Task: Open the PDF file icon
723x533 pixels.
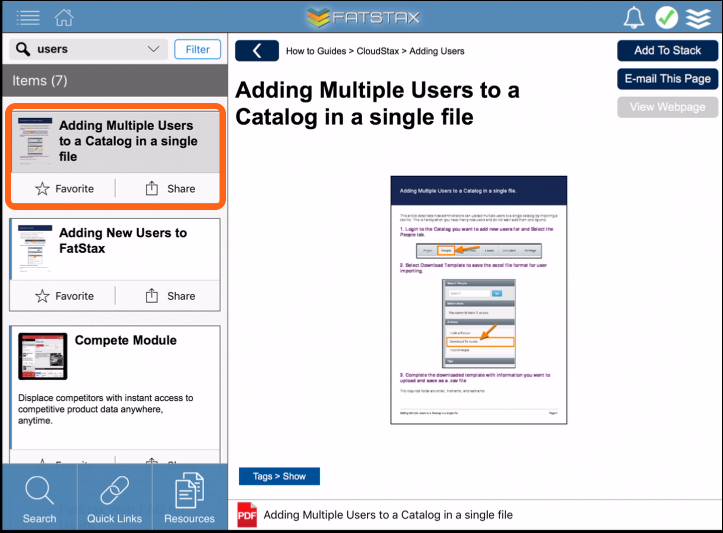Action: (x=247, y=515)
